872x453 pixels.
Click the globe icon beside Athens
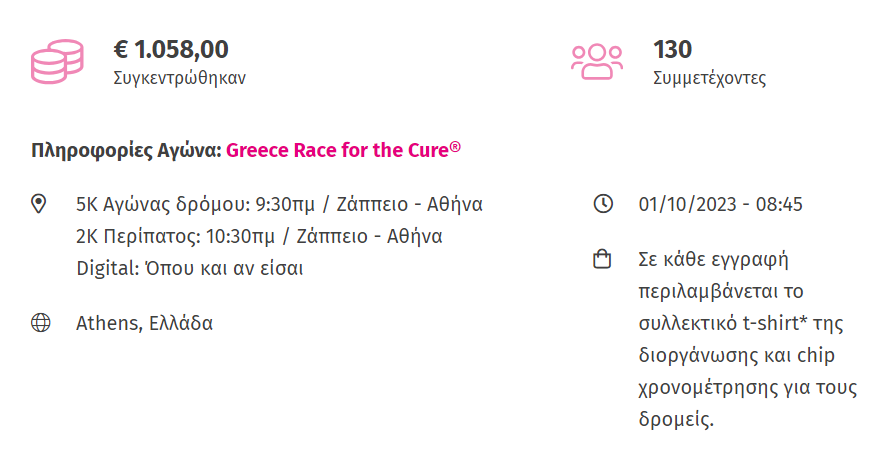[40, 323]
